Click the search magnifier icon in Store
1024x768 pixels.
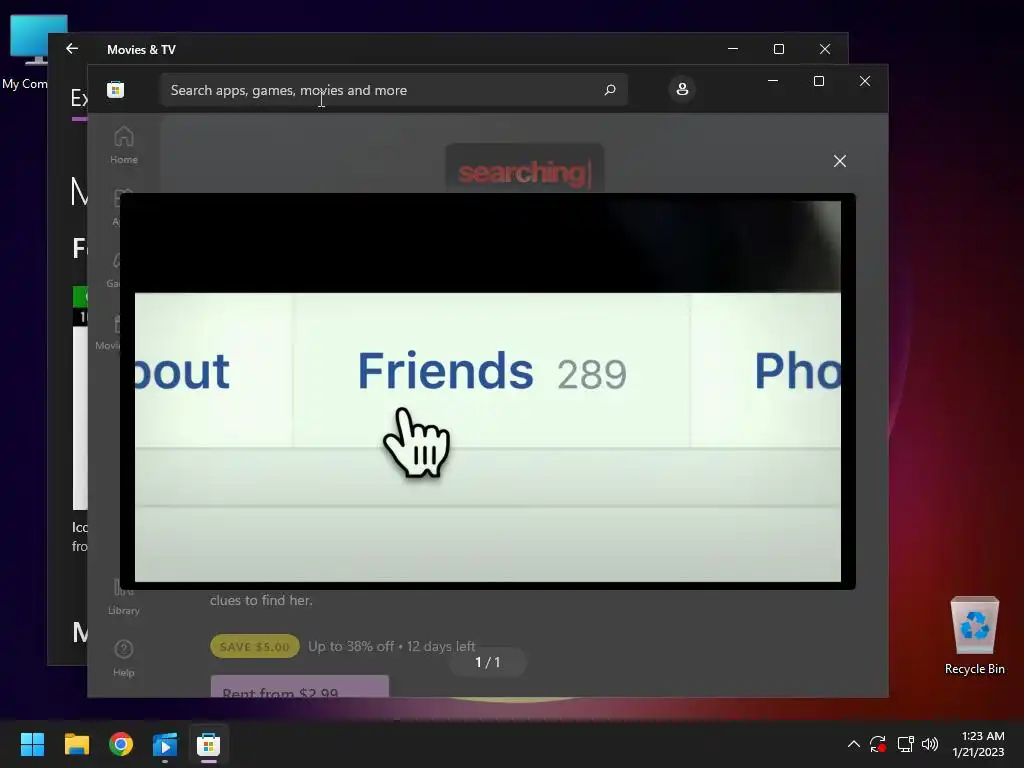[610, 89]
